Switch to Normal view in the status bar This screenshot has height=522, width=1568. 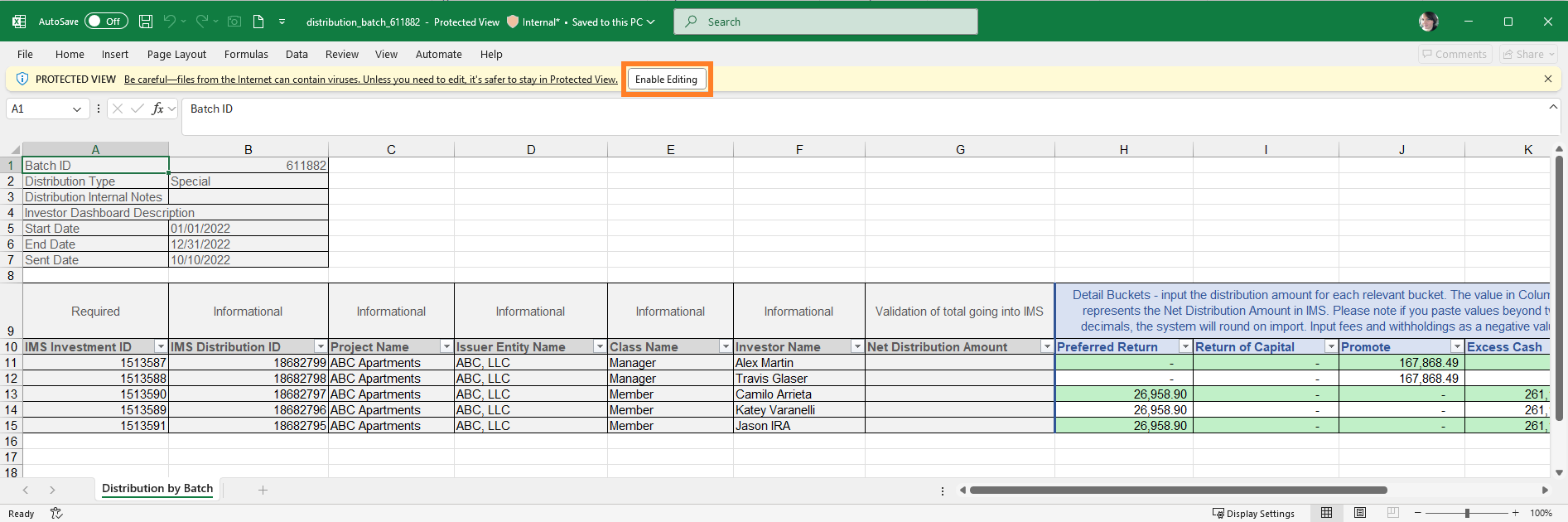(x=1326, y=513)
